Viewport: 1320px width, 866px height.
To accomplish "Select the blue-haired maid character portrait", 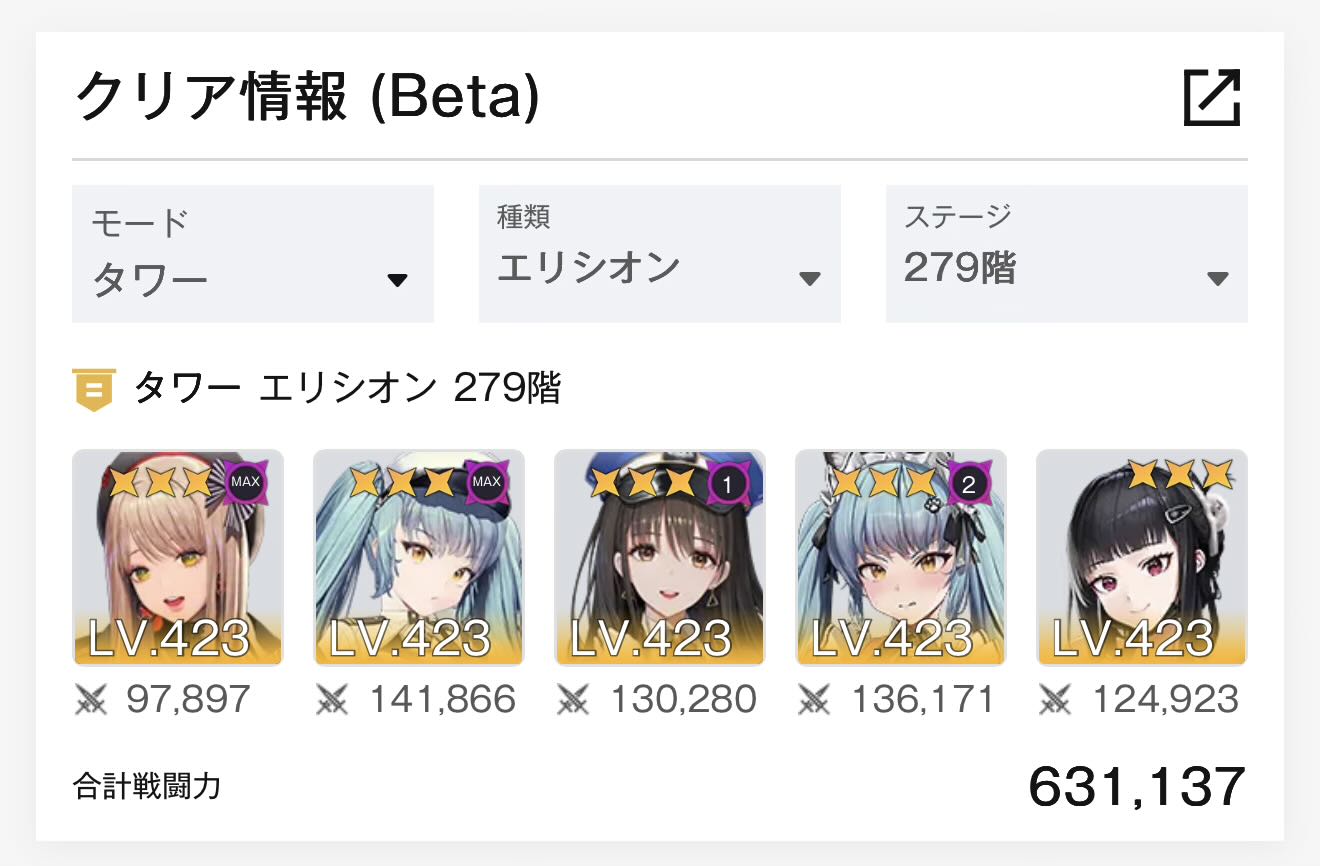I will (901, 558).
